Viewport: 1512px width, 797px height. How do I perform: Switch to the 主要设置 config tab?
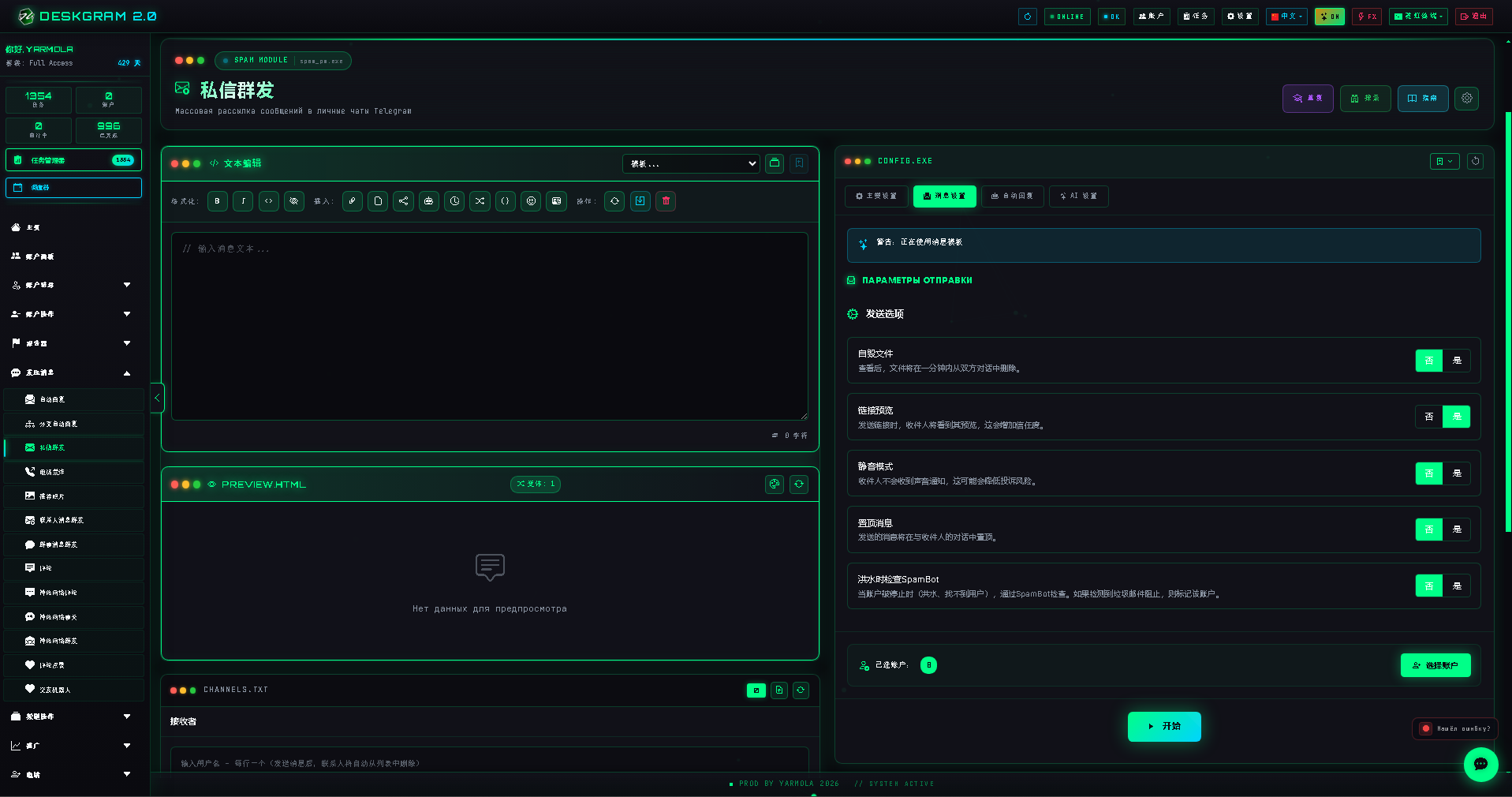(x=876, y=196)
